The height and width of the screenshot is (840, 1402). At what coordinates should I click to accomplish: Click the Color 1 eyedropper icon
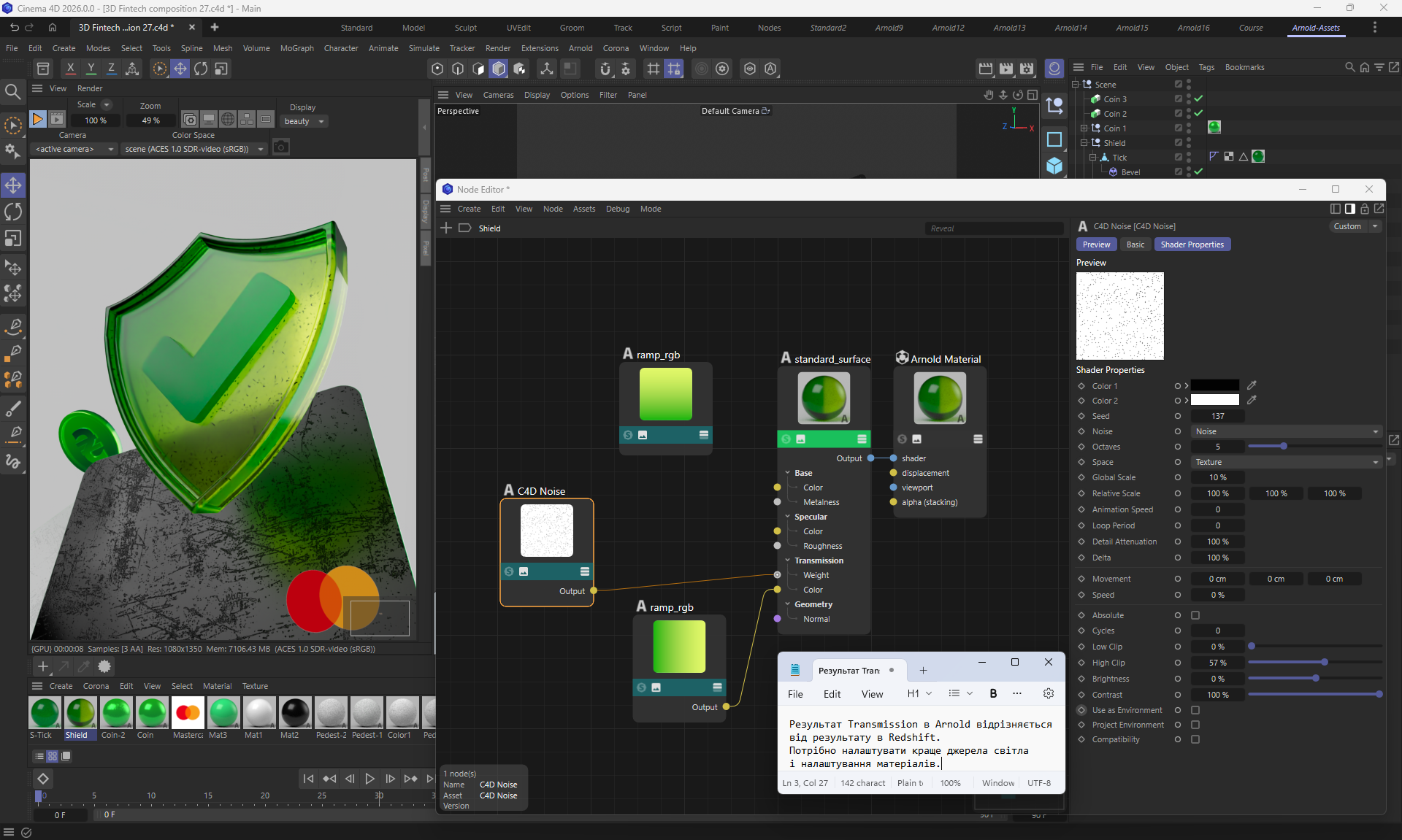click(x=1252, y=385)
